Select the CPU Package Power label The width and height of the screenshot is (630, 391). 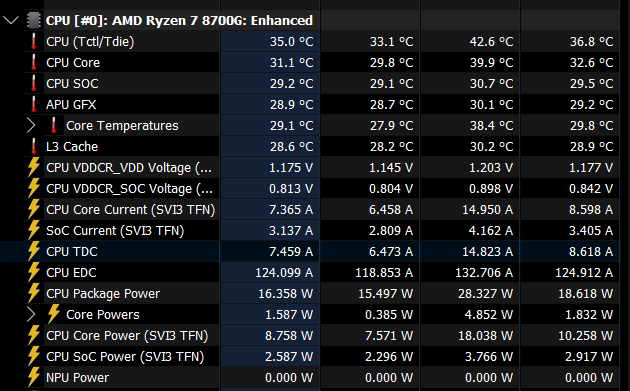[x=103, y=294]
